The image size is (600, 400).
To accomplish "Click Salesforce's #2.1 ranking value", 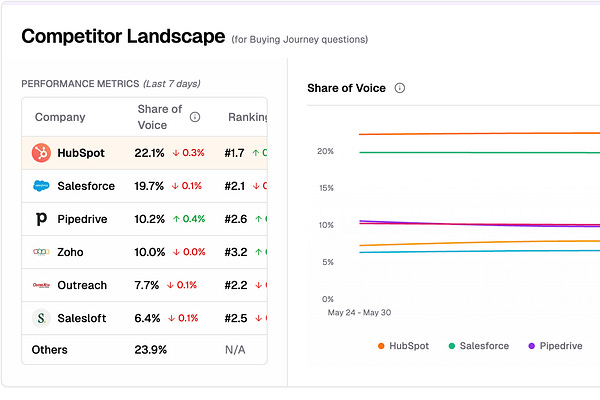I will (x=235, y=186).
